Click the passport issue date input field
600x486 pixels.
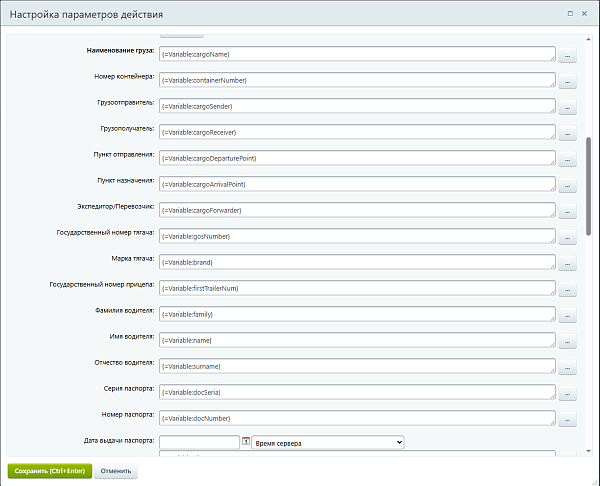[x=199, y=442]
